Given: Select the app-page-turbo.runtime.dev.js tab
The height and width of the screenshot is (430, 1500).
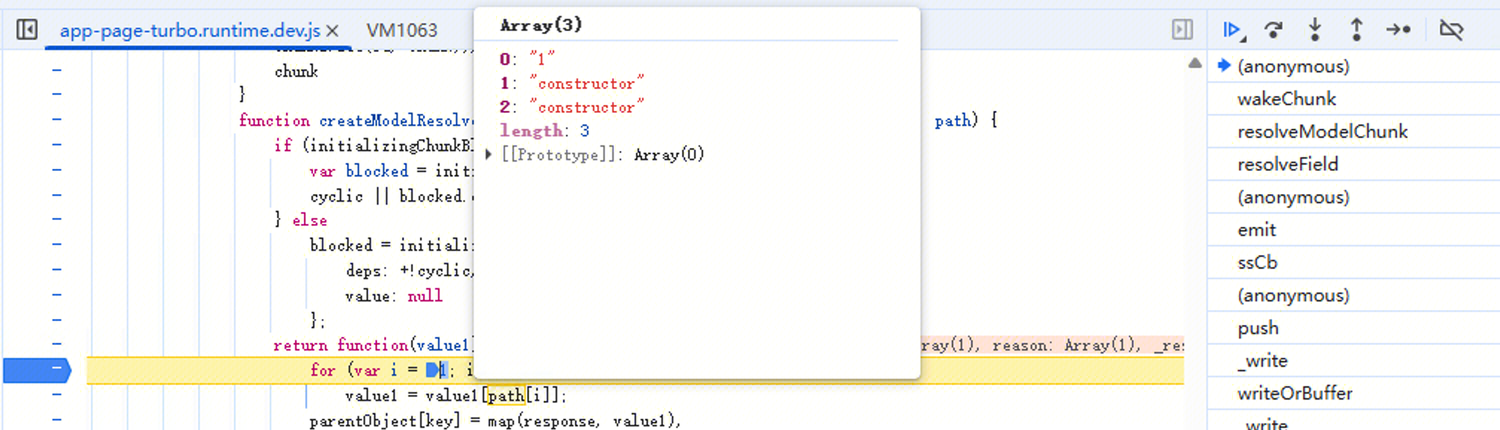Looking at the screenshot, I should (189, 31).
